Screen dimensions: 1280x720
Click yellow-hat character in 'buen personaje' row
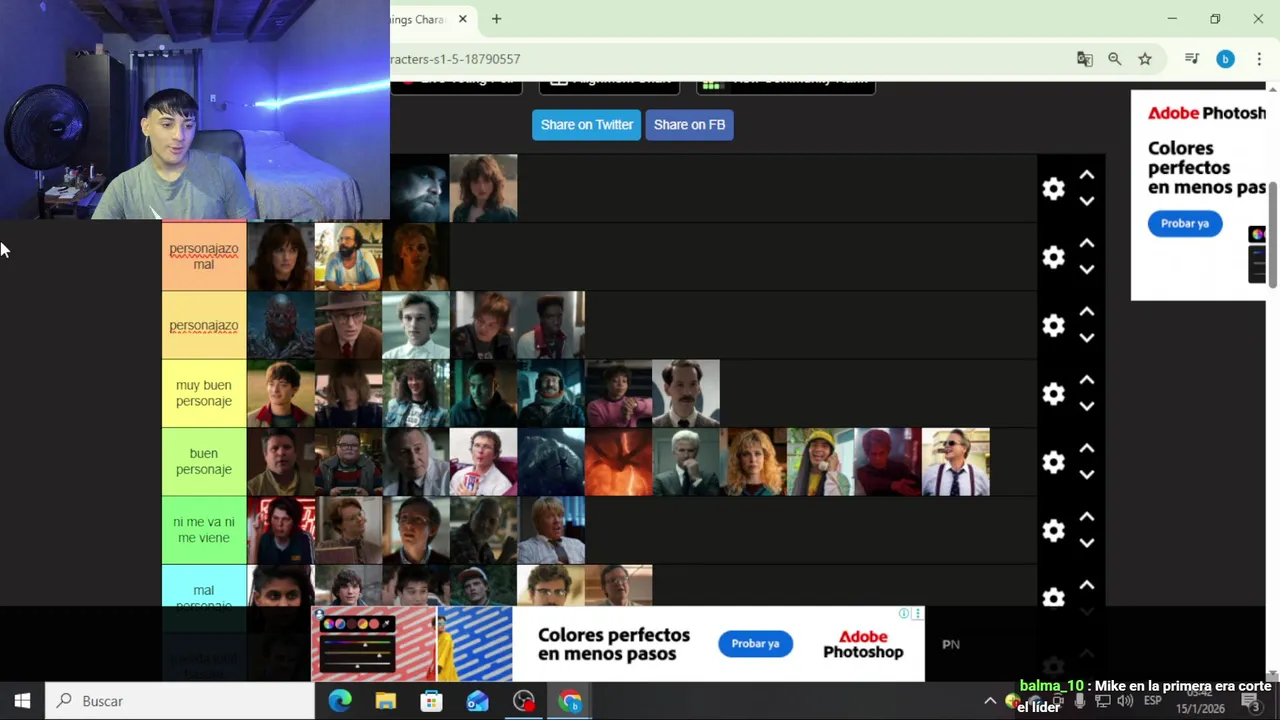point(821,461)
